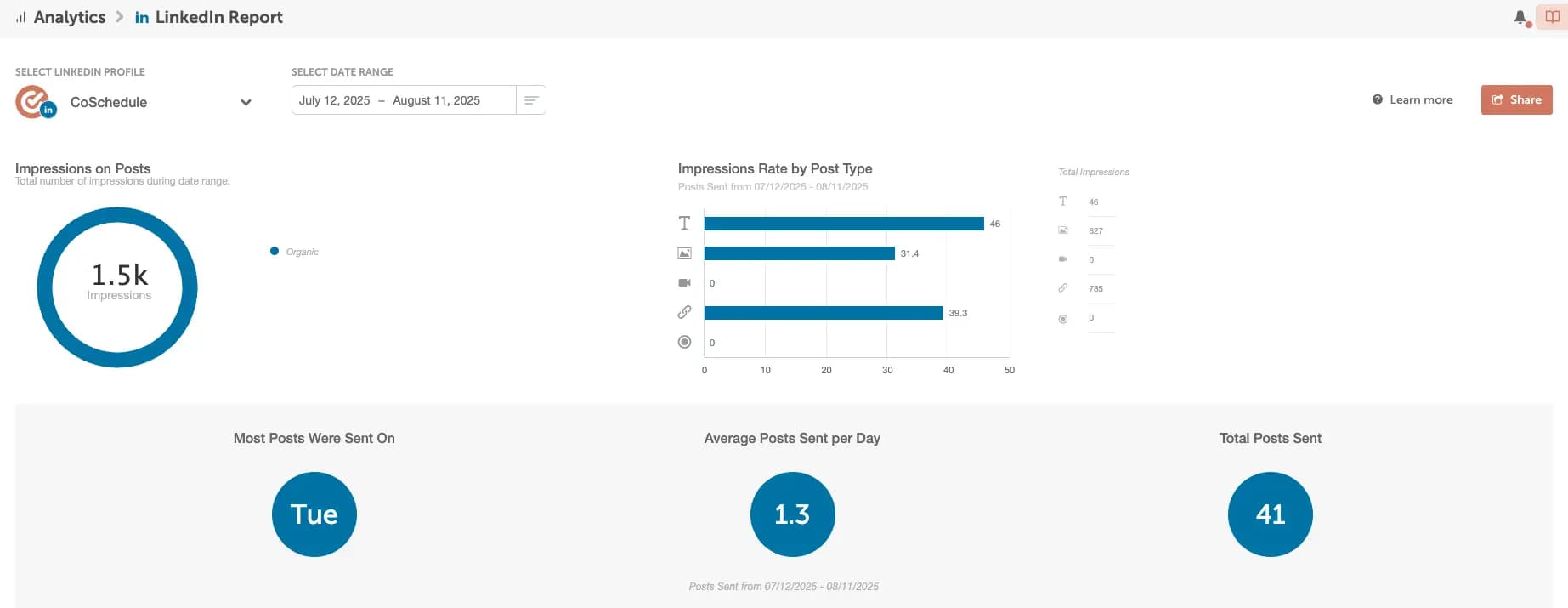The image size is (1568, 608).
Task: Click the Total Posts Sent 41 circle
Action: click(x=1270, y=514)
